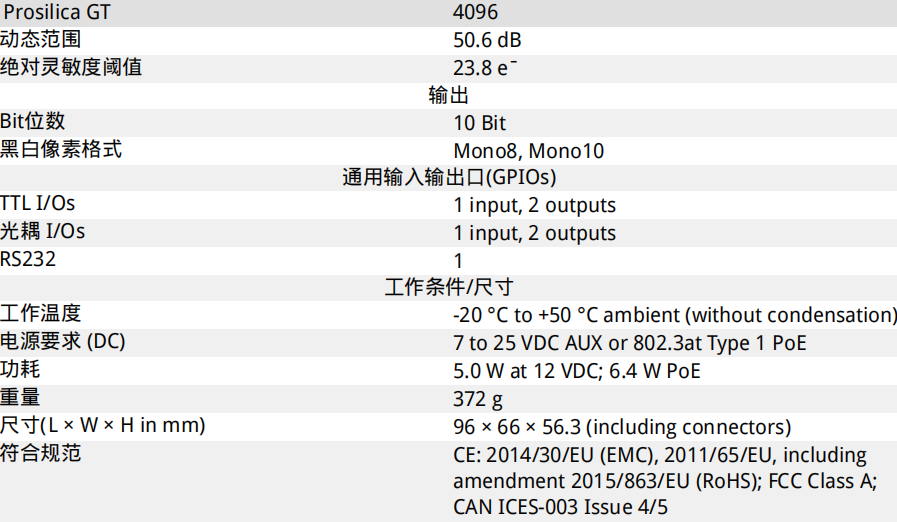Click the 符合规范 row label
897x522 pixels.
click(x=41, y=453)
